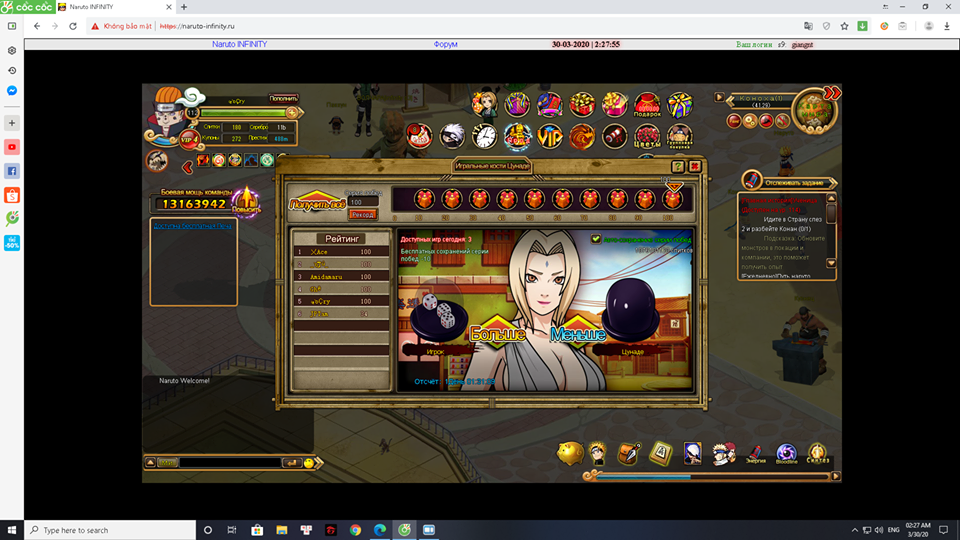The width and height of the screenshot is (960, 540).
Task: Click the Рекорд button
Action: (x=362, y=215)
